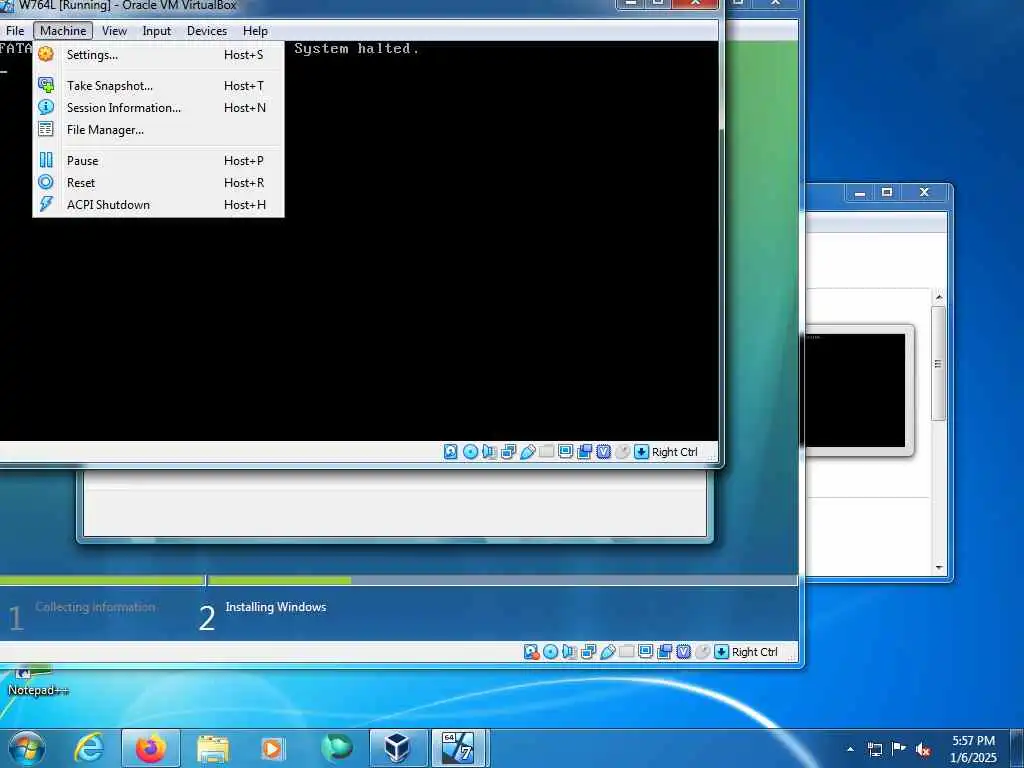Click the clock showing 5:57 PM
Image resolution: width=1024 pixels, height=768 pixels.
click(973, 749)
